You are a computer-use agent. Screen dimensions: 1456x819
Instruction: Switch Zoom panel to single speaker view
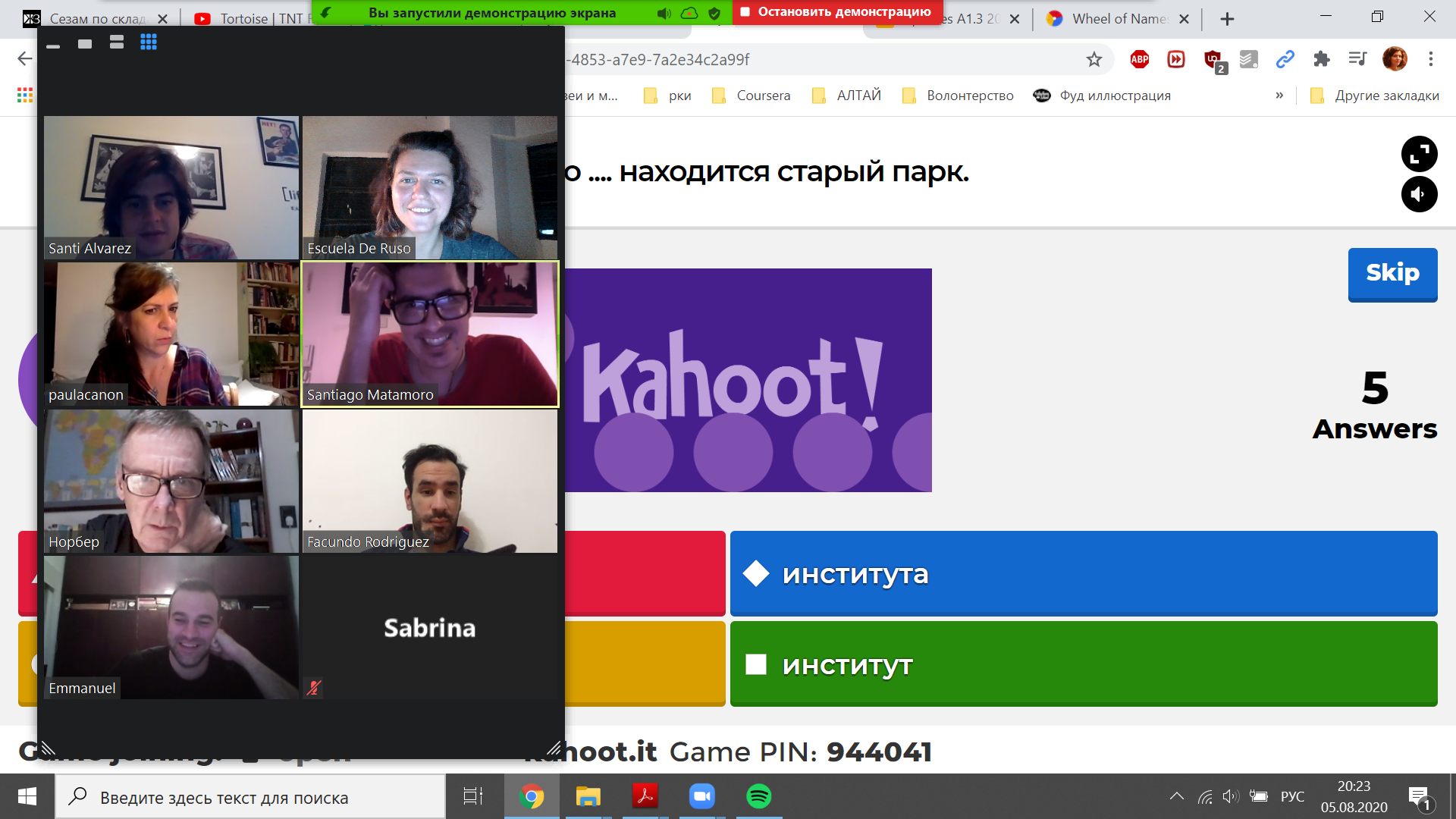[x=85, y=44]
